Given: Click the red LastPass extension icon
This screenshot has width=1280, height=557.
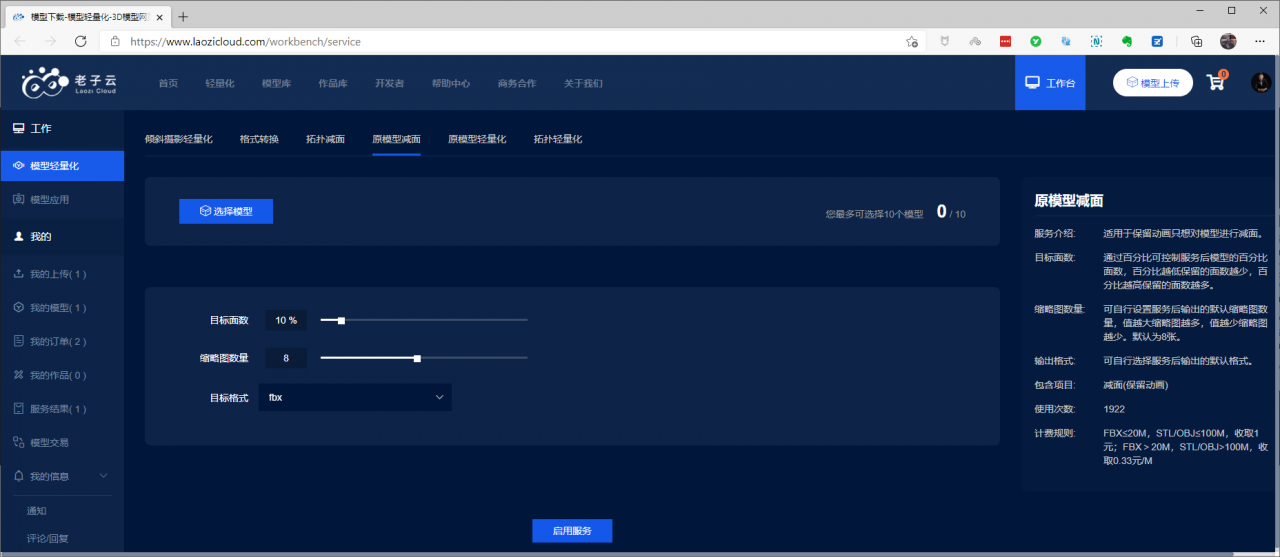Looking at the screenshot, I should point(1005,41).
